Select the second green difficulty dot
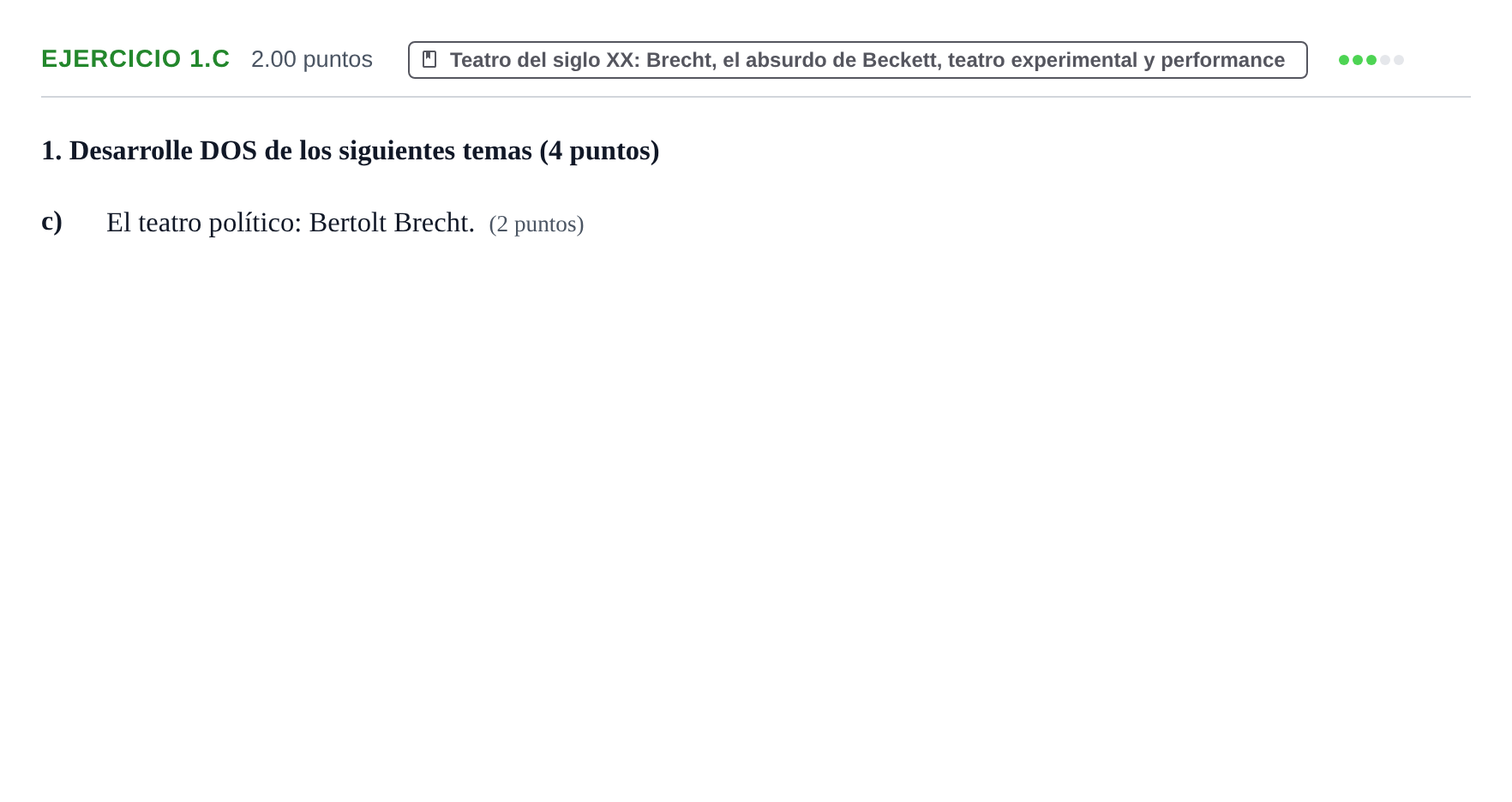 point(1358,60)
